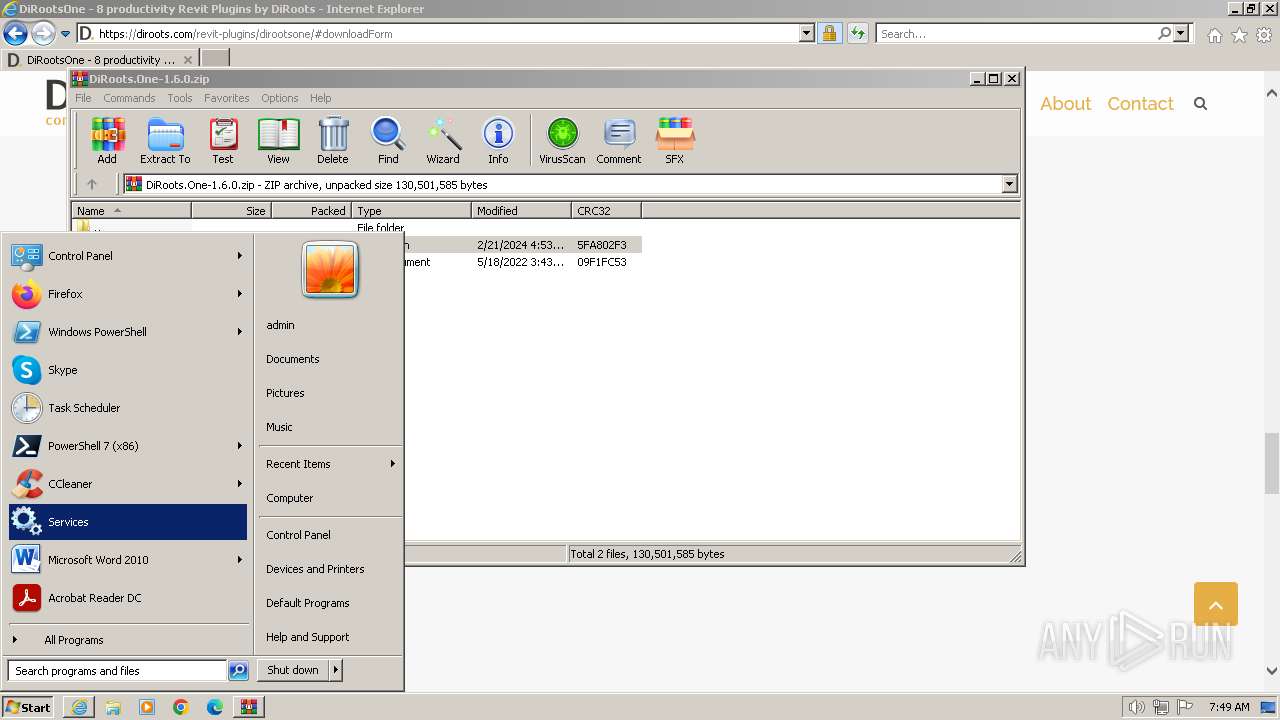Click the Search programs and files box
1280x720 pixels.
click(118, 671)
